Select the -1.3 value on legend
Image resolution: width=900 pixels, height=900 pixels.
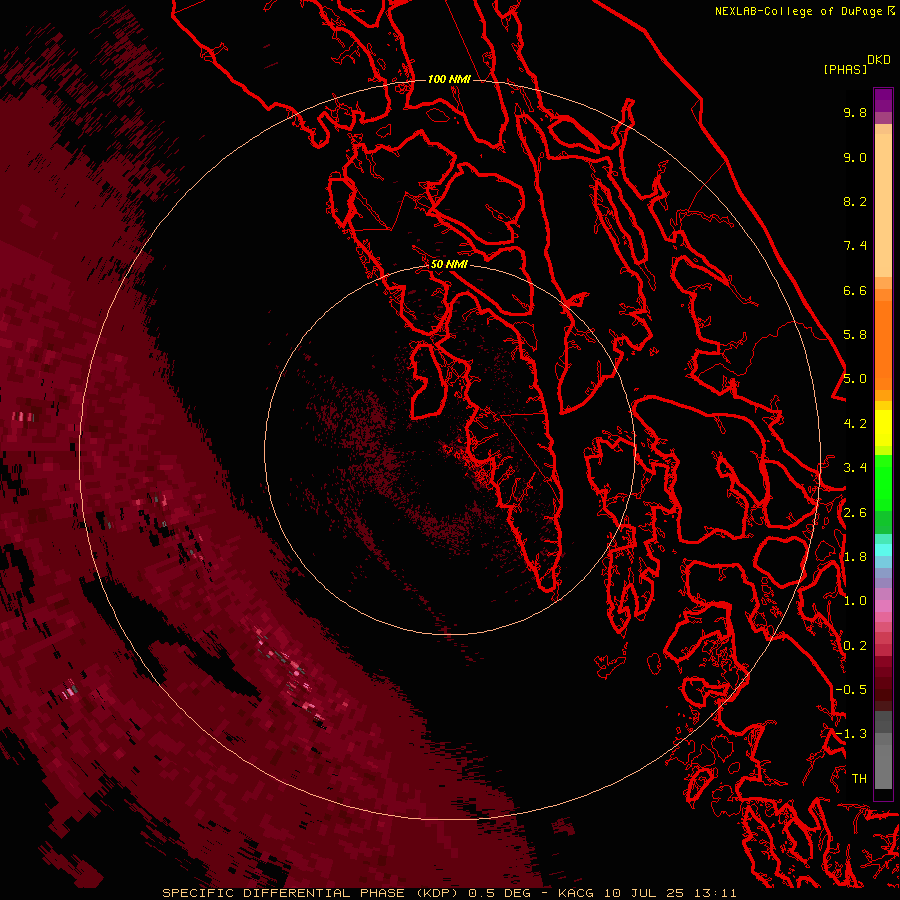[x=851, y=734]
